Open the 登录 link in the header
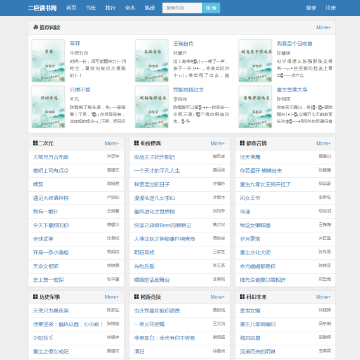 (x=311, y=8)
